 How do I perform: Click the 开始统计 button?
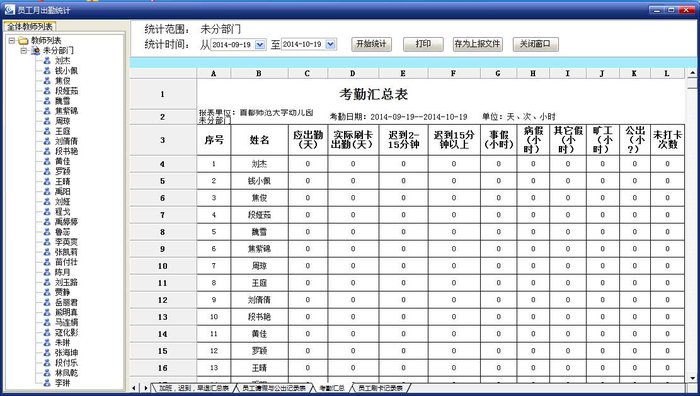371,44
